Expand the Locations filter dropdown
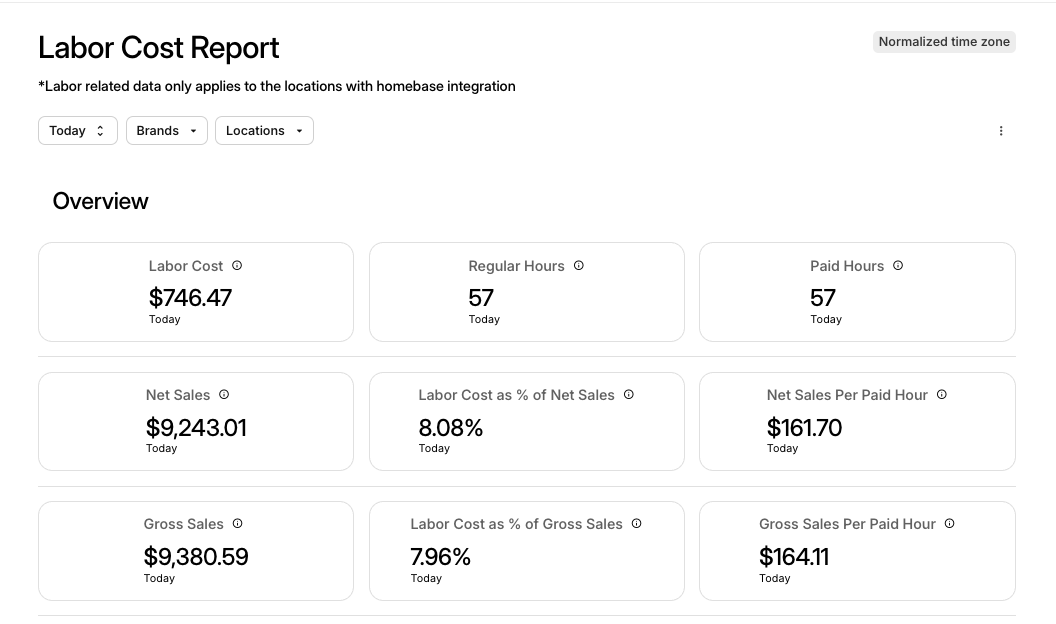 265,131
